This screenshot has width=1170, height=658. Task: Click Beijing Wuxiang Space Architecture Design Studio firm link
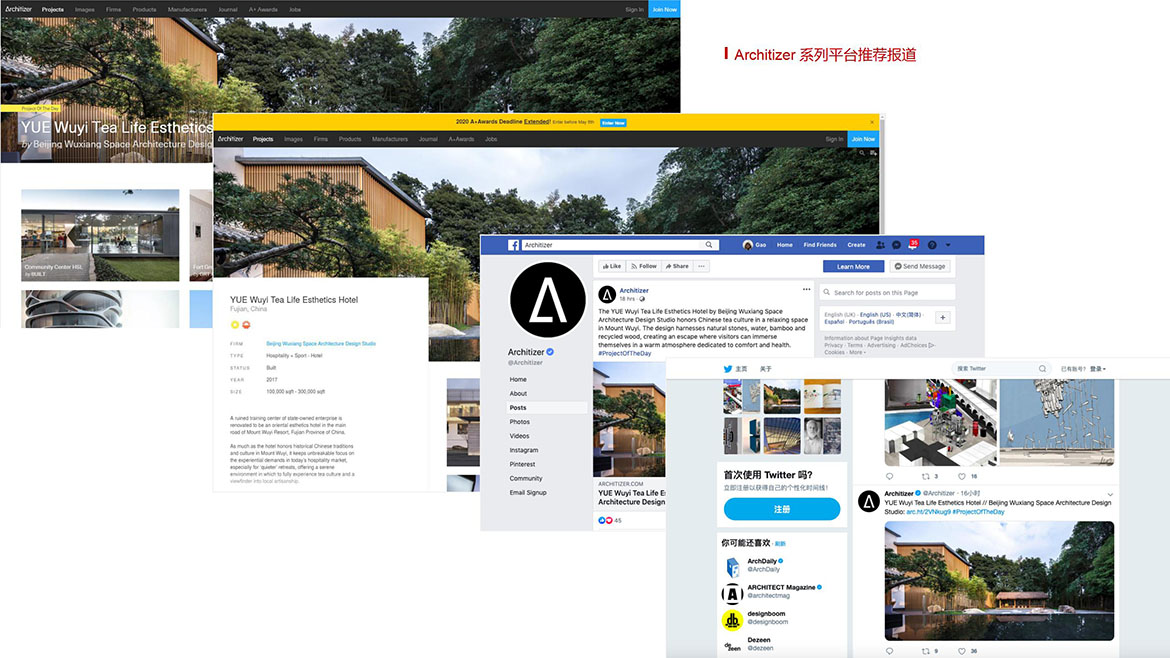[321, 344]
